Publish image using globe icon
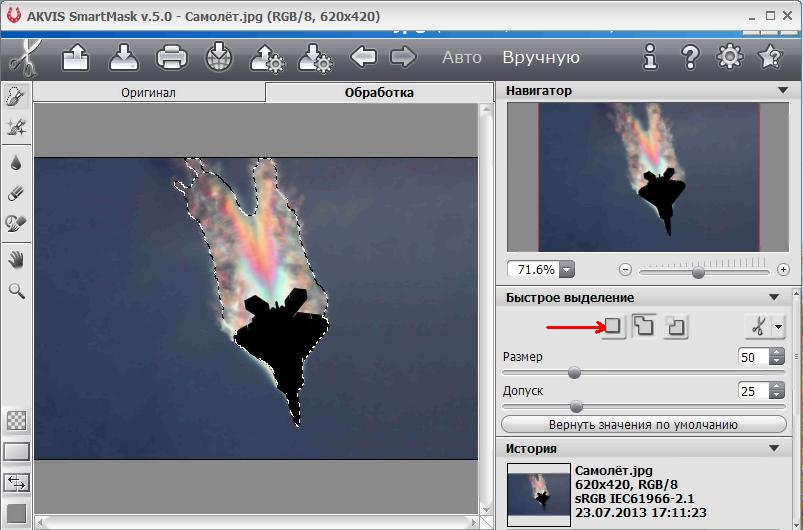803x530 pixels. pyautogui.click(x=219, y=57)
